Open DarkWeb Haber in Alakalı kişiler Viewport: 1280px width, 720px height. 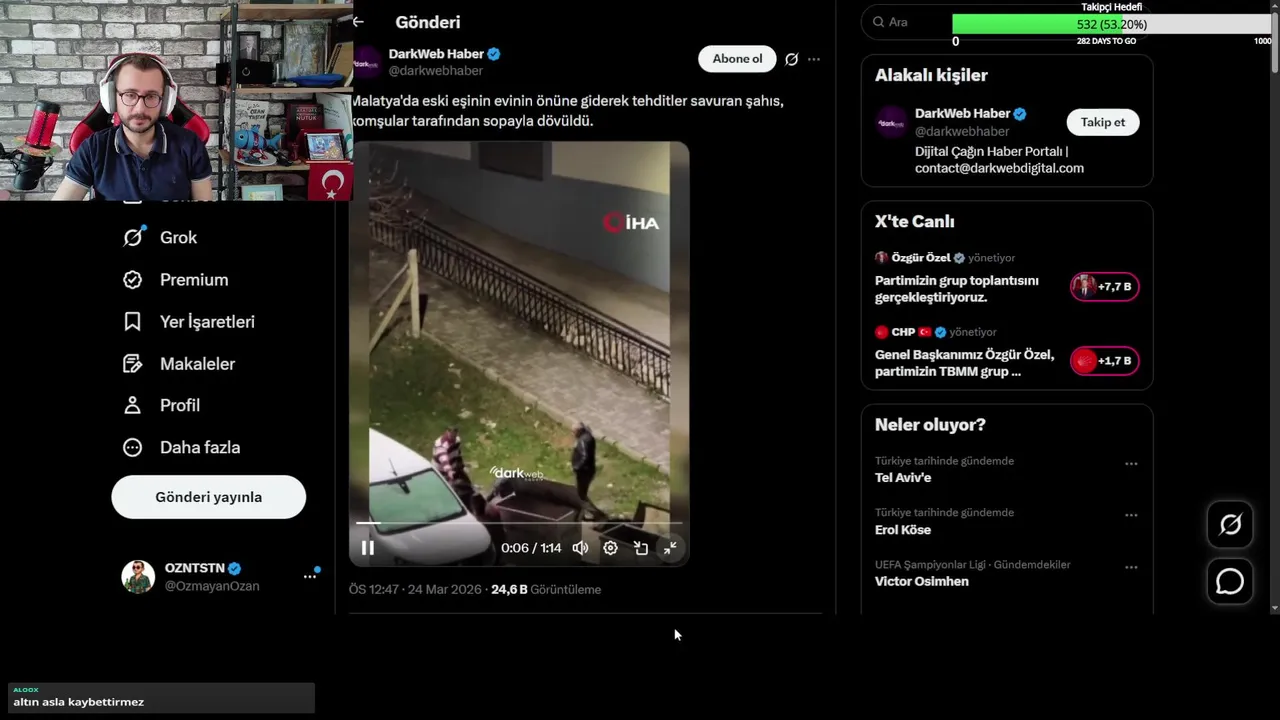pyautogui.click(x=963, y=114)
